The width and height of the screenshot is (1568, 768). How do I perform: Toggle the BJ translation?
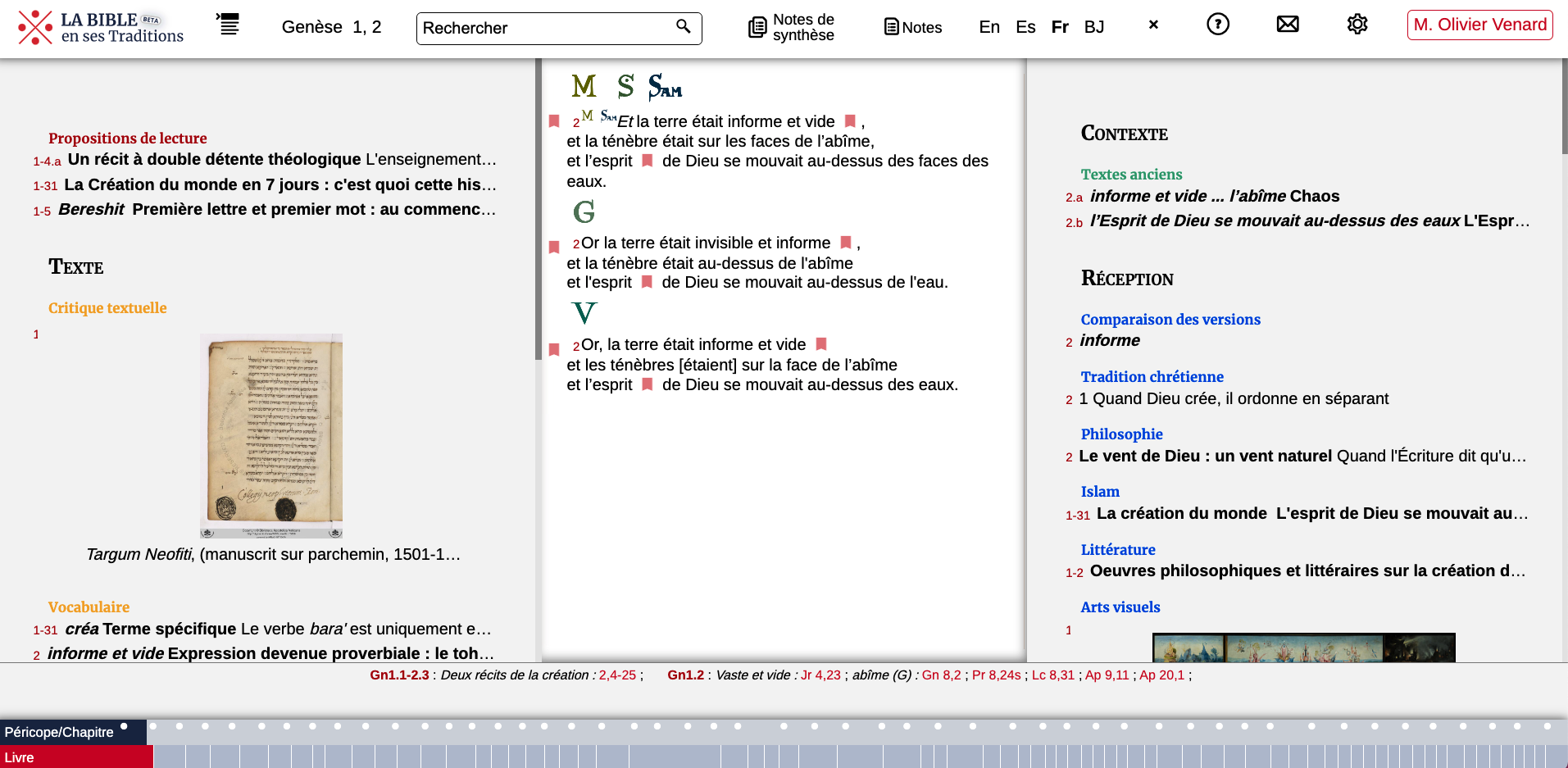coord(1094,27)
